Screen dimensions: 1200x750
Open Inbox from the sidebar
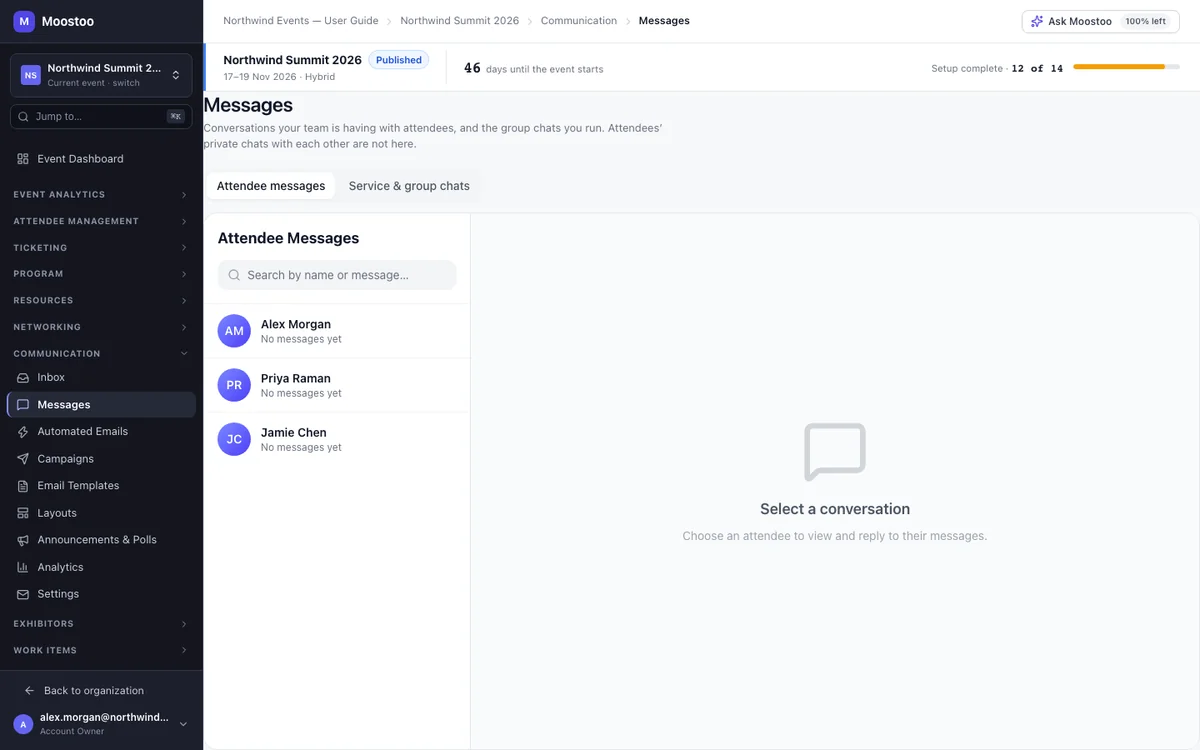(x=101, y=378)
